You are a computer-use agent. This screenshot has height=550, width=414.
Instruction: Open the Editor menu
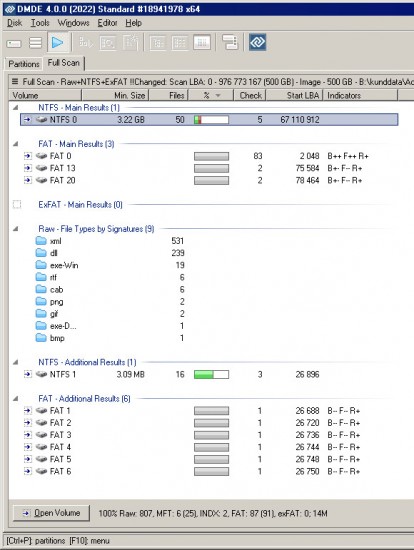[x=107, y=23]
